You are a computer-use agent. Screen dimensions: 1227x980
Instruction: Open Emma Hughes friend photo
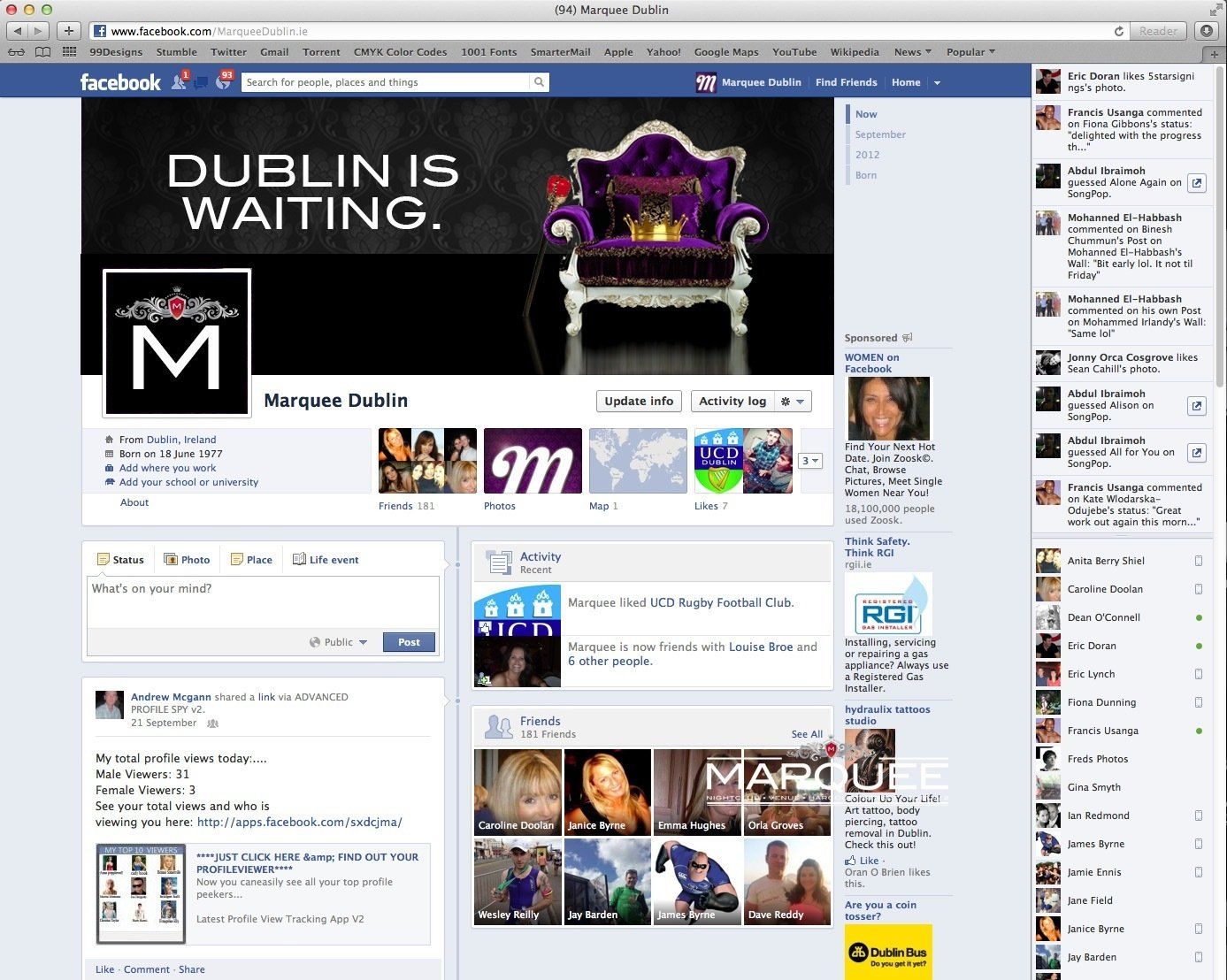point(697,792)
